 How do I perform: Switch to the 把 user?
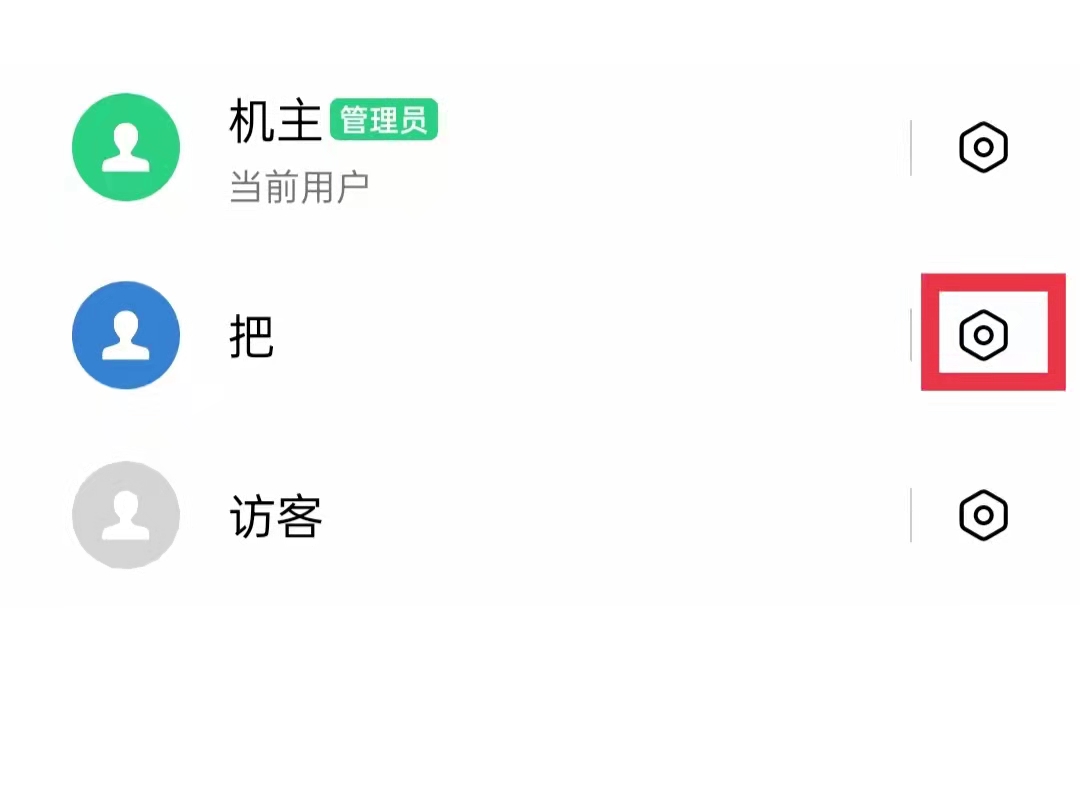tap(252, 336)
